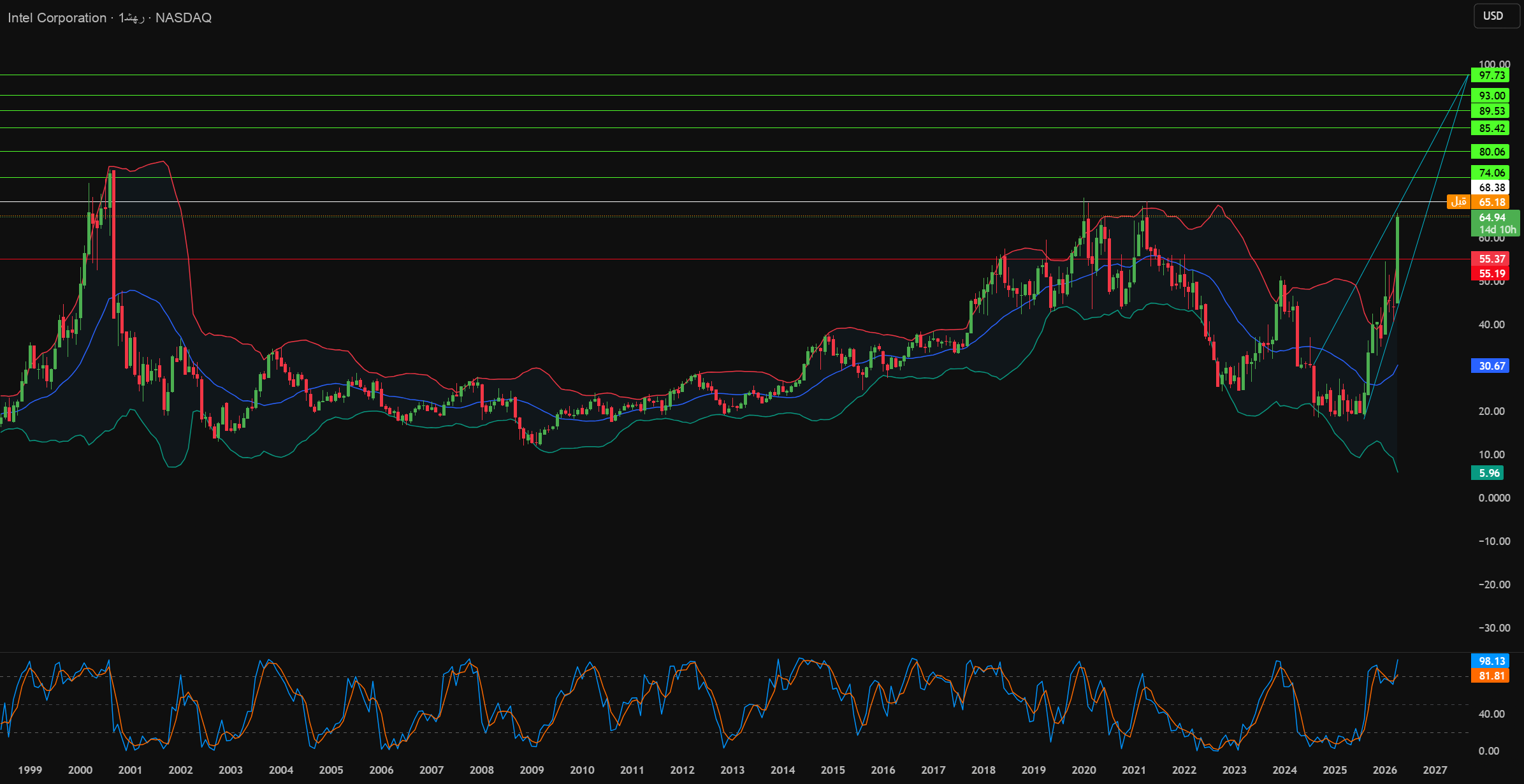Image resolution: width=1524 pixels, height=784 pixels.
Task: Click the 74.06 green price tag
Action: coord(1490,173)
